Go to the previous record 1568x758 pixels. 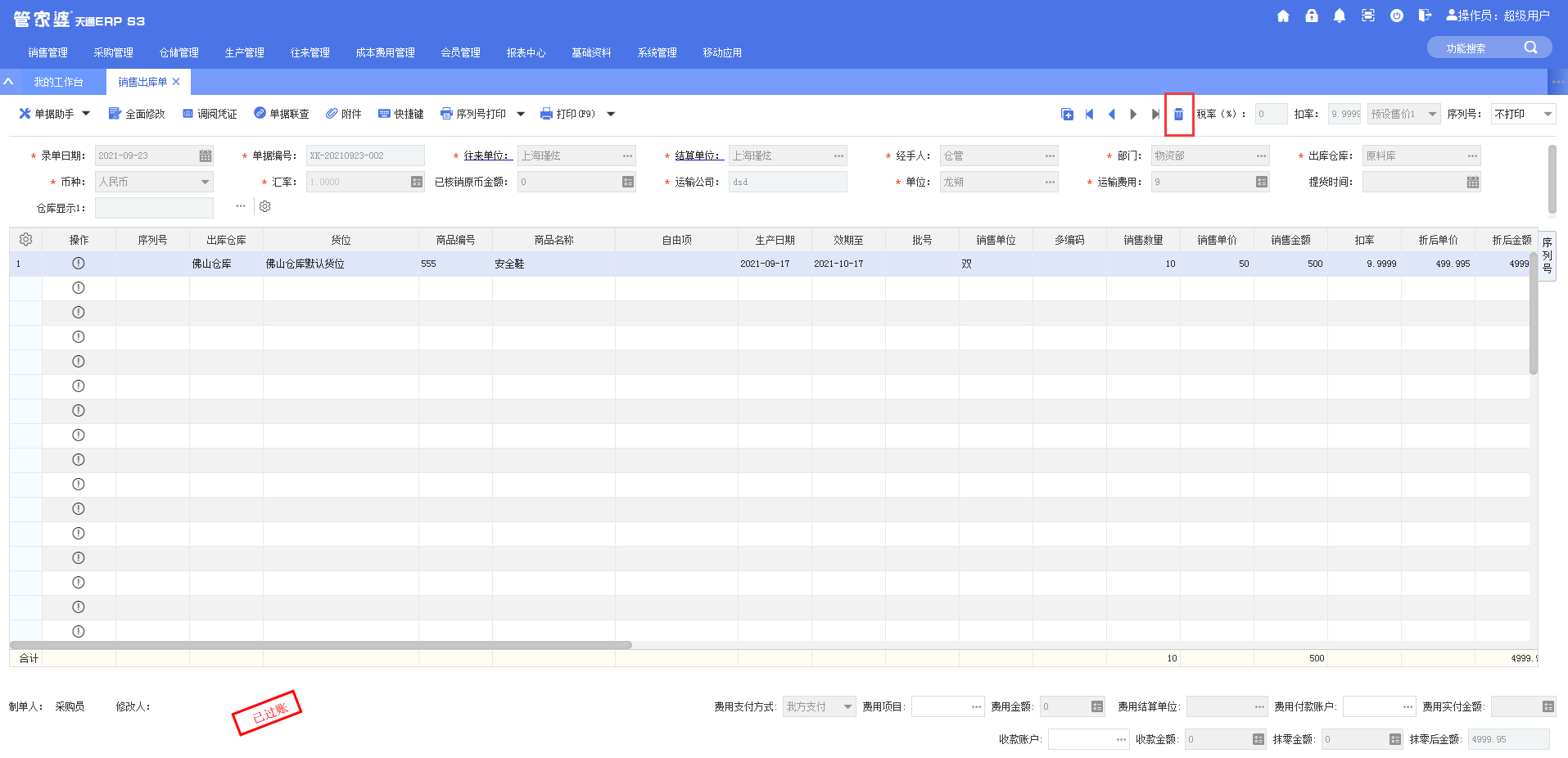1111,114
